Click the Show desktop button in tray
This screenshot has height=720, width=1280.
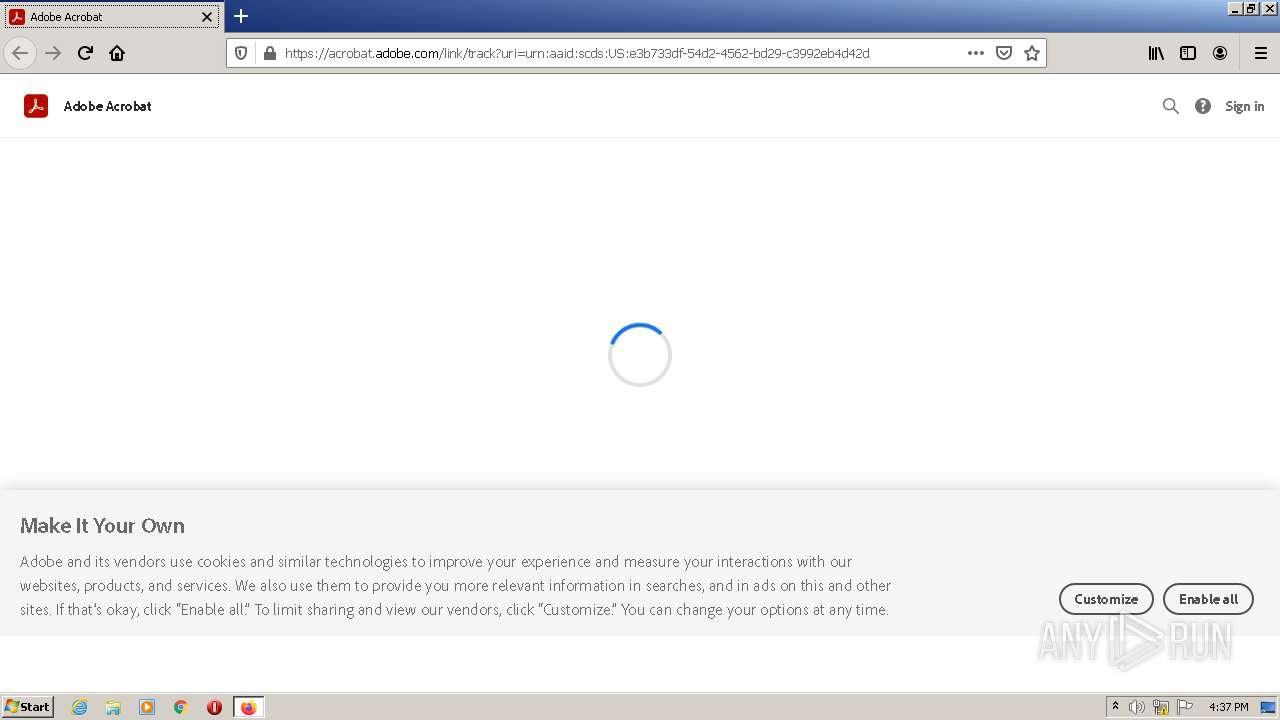(x=1268, y=707)
